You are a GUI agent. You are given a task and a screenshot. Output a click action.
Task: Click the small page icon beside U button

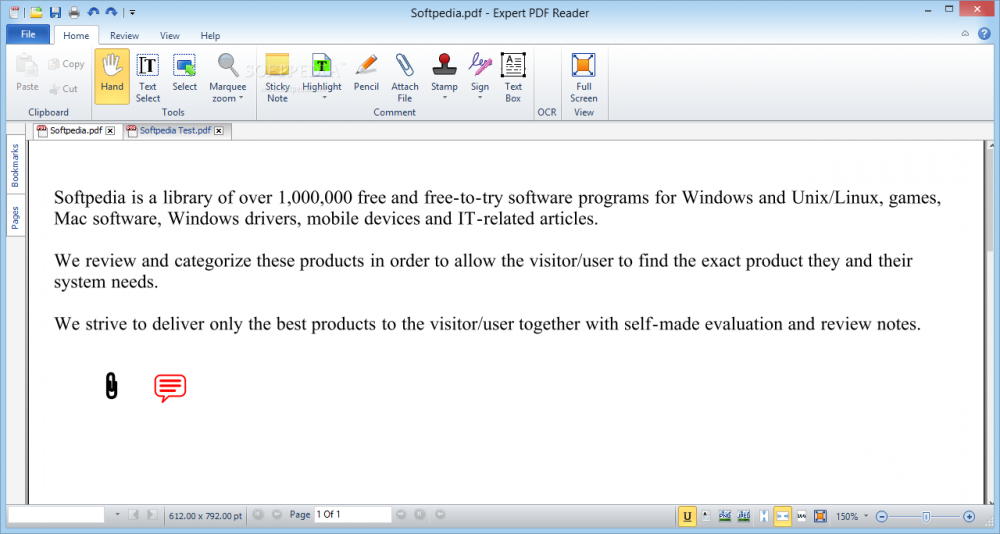705,515
